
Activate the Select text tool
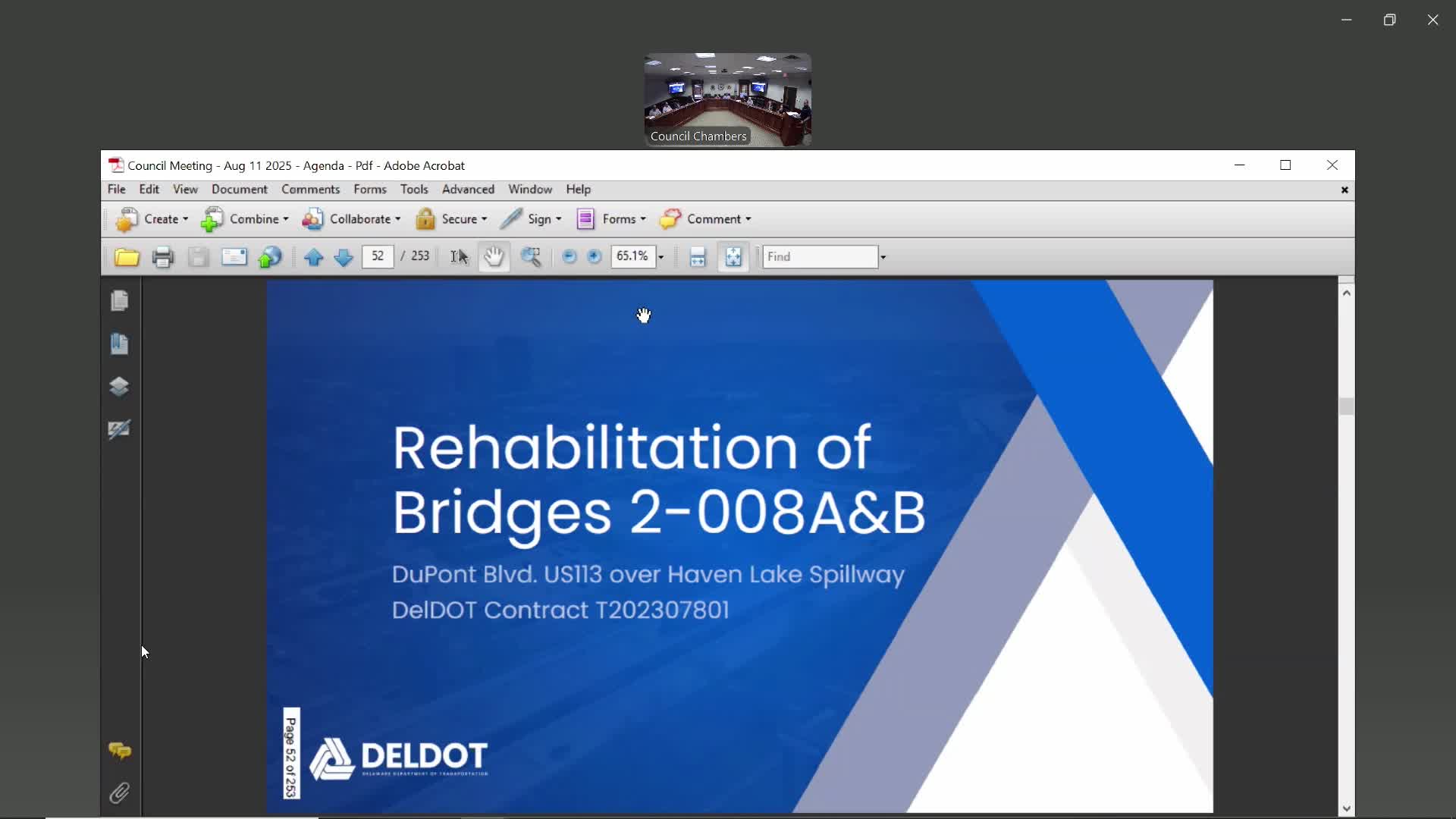point(460,257)
